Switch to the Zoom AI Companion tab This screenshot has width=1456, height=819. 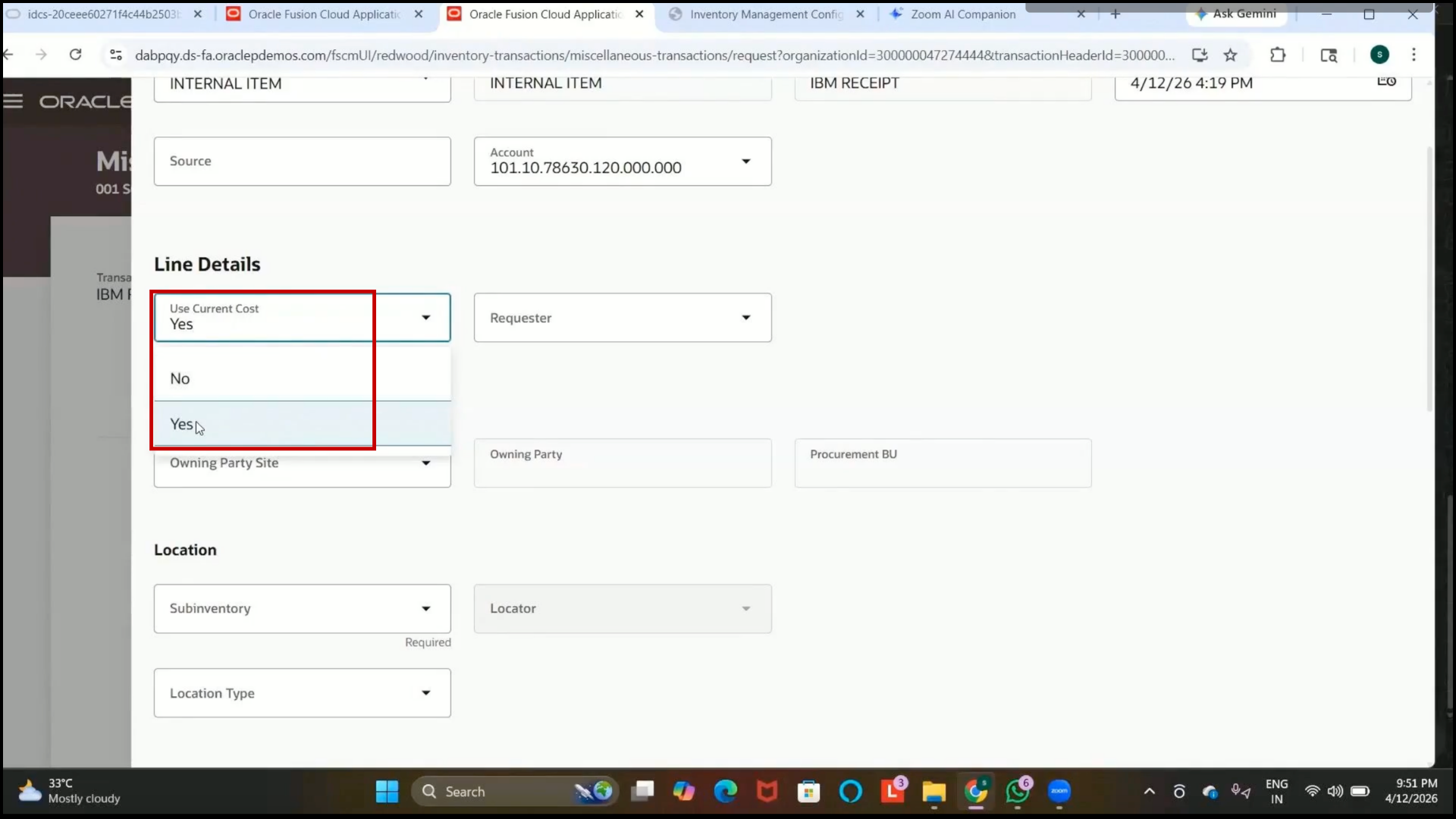(x=963, y=14)
